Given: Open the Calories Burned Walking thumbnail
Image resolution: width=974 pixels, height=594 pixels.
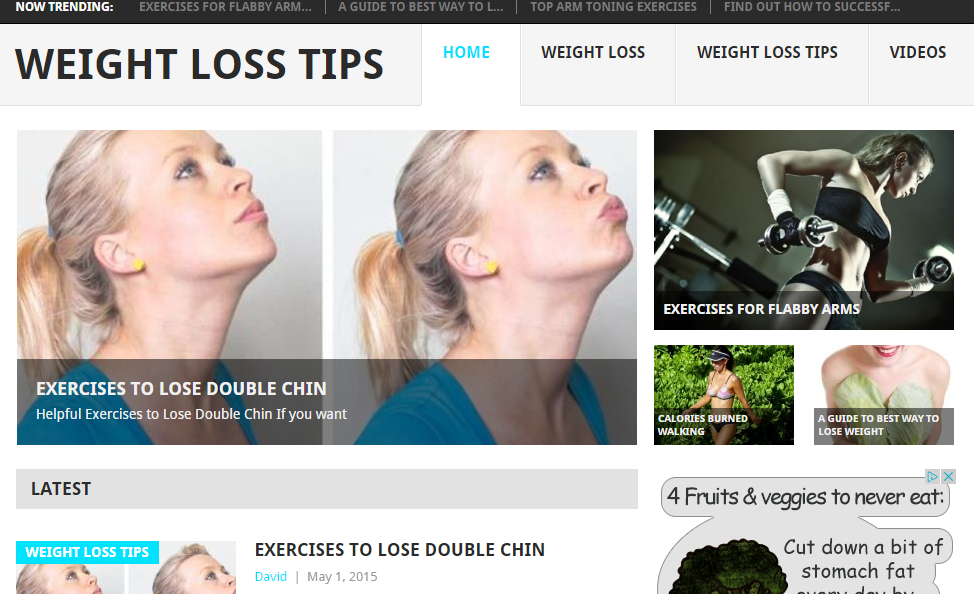Looking at the screenshot, I should (x=724, y=395).
